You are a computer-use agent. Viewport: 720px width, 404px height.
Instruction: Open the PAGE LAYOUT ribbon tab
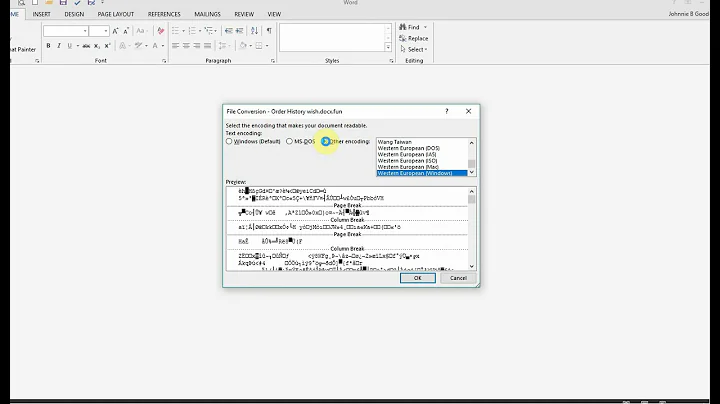[116, 14]
